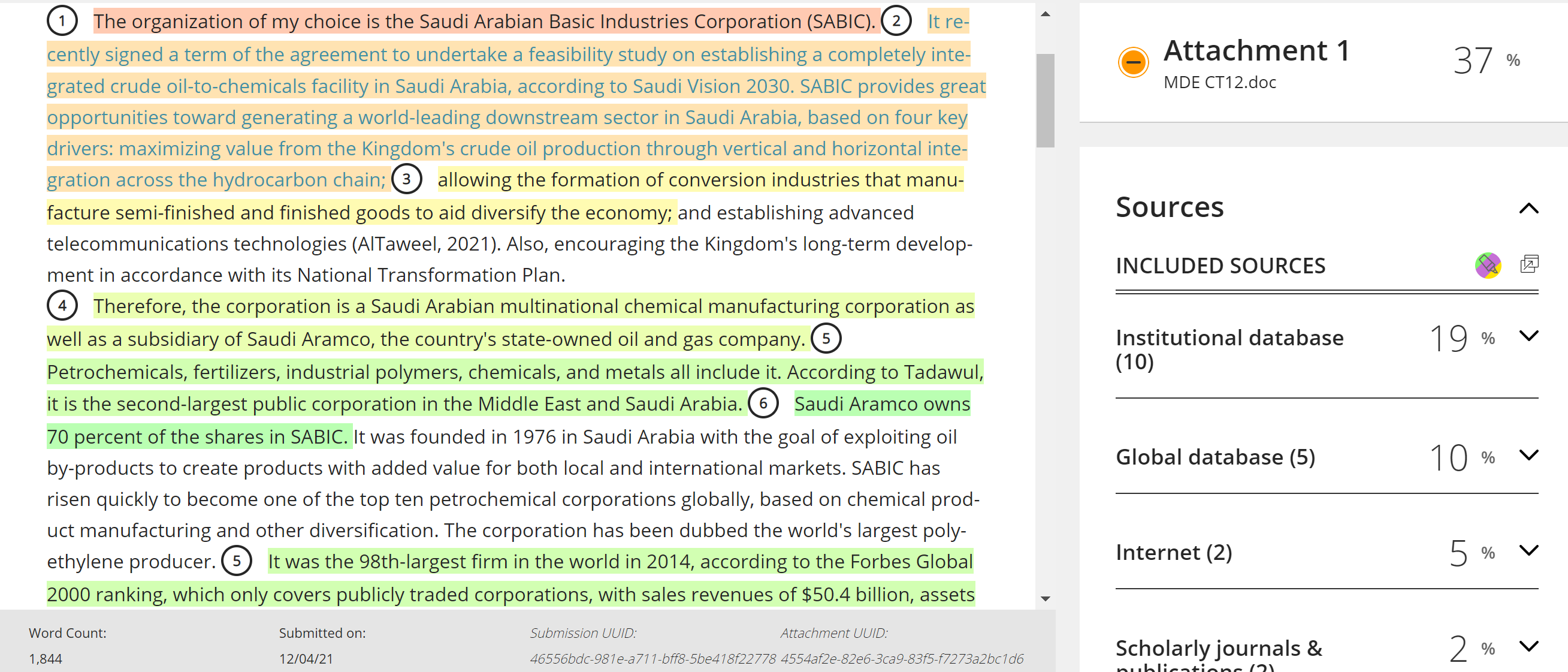The width and height of the screenshot is (1568, 672).
Task: Click source marker 1 beside SABIC sentence
Action: (62, 21)
